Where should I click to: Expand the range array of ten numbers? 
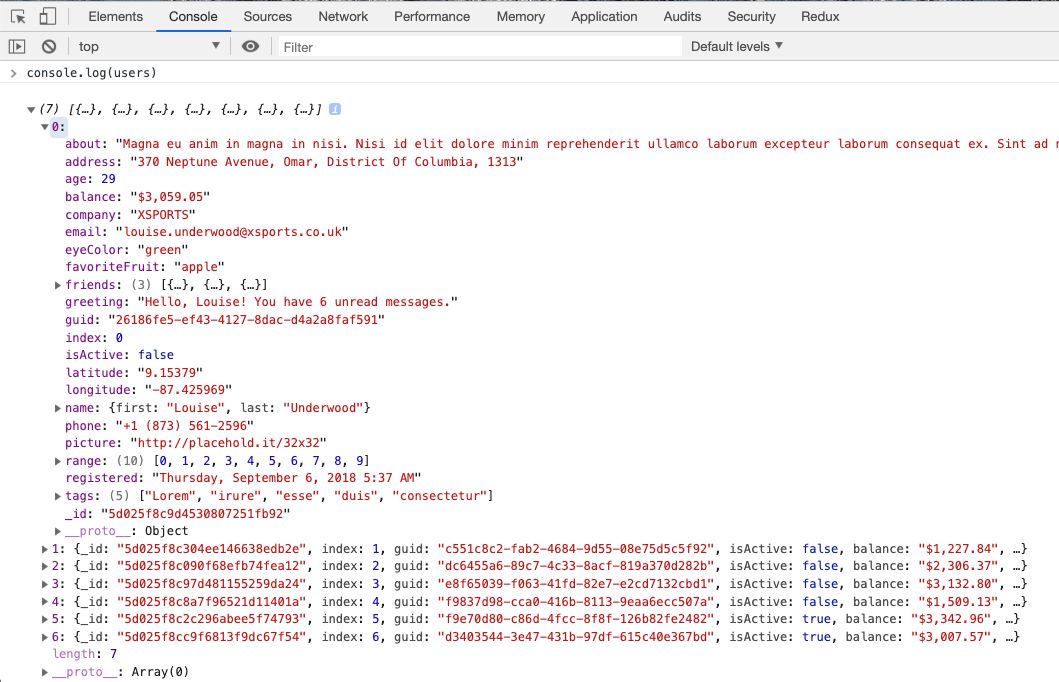coord(58,460)
